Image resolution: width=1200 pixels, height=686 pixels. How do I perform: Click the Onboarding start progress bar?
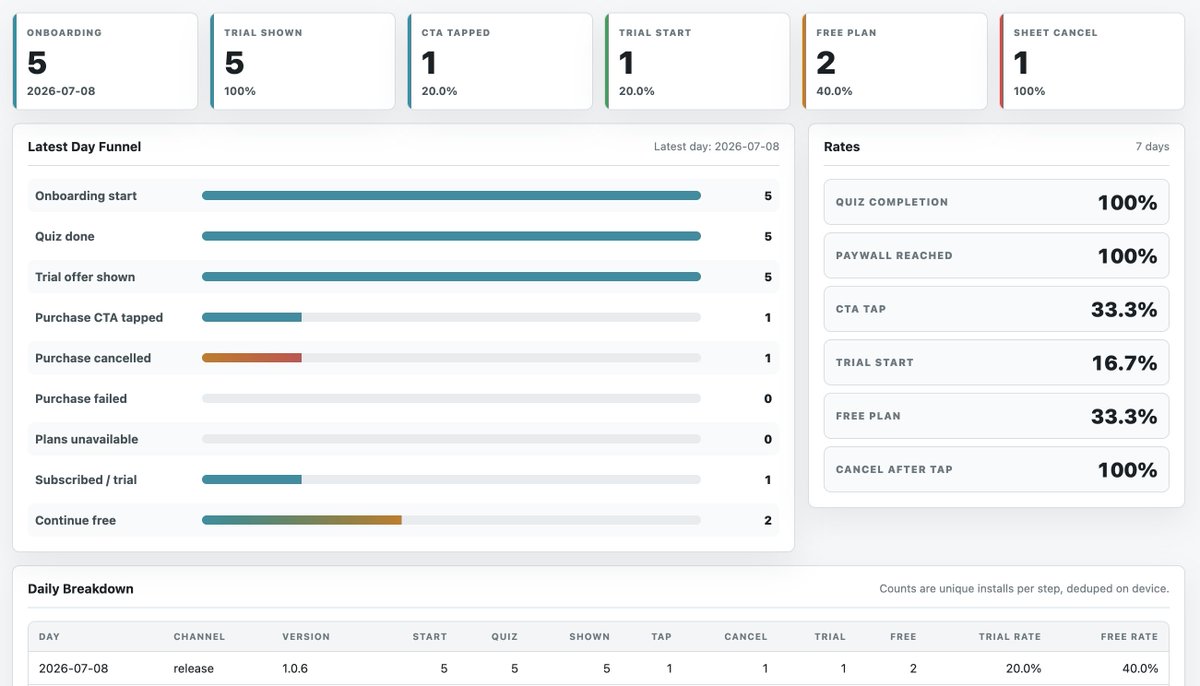[x=451, y=196]
